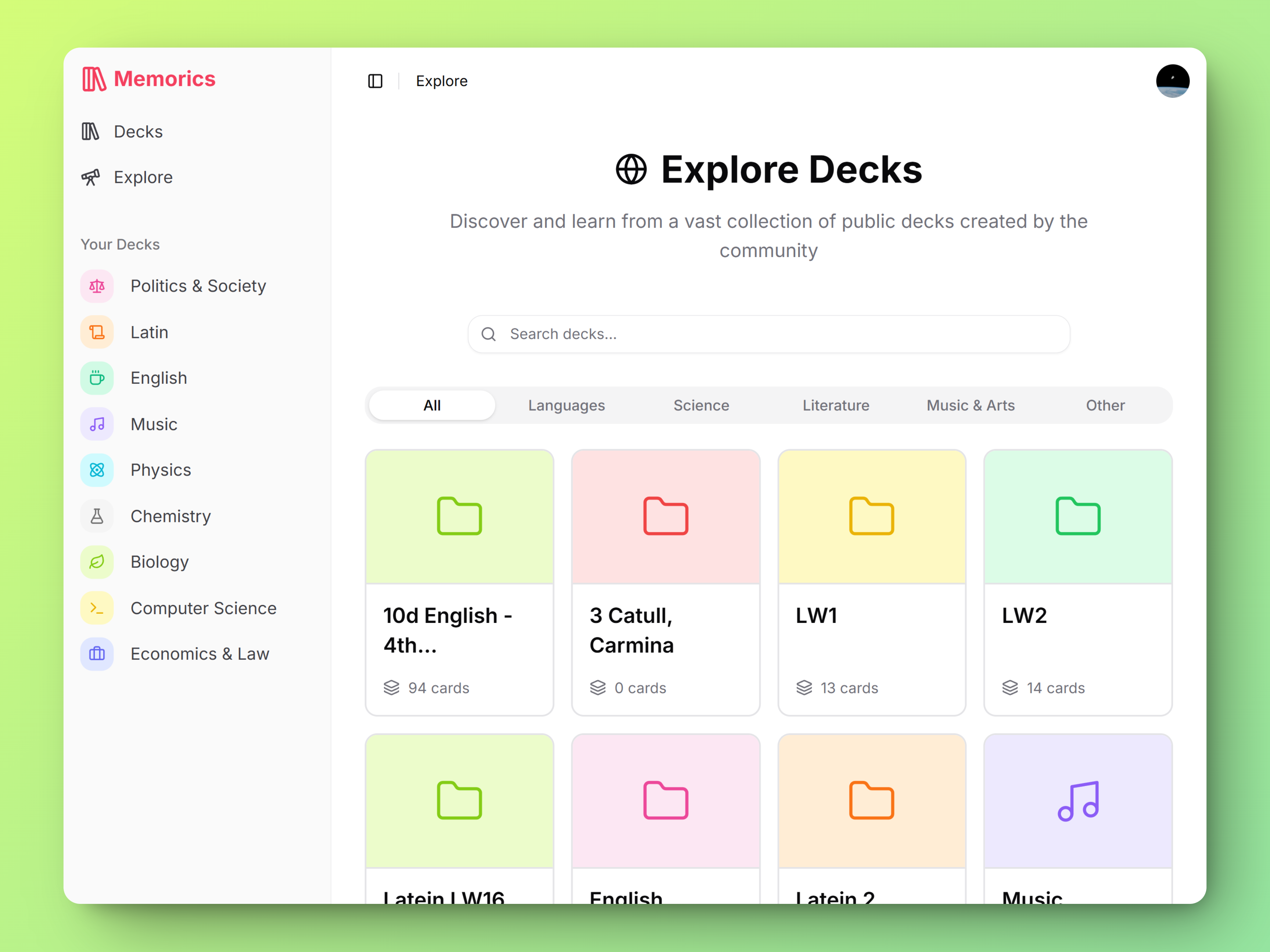1270x952 pixels.
Task: Click the Search decks input field
Action: pos(768,334)
